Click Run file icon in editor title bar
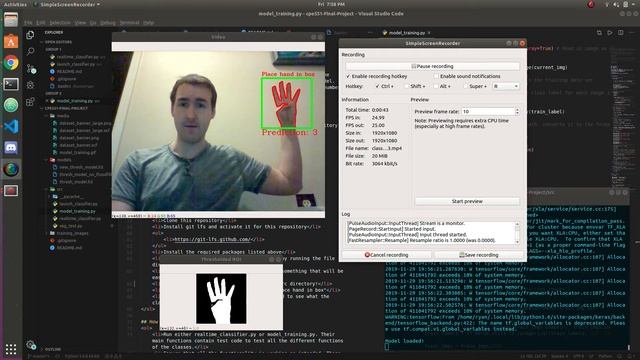 [x=610, y=33]
